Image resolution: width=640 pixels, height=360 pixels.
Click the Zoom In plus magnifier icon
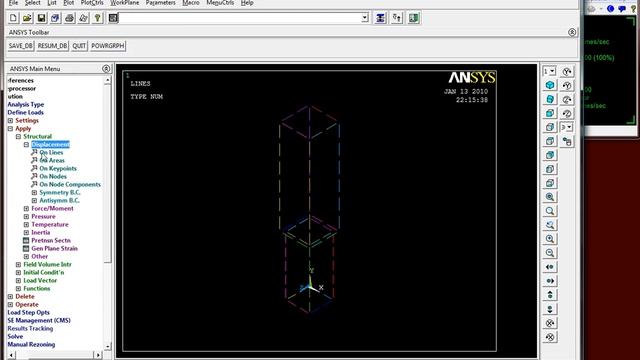tap(550, 239)
